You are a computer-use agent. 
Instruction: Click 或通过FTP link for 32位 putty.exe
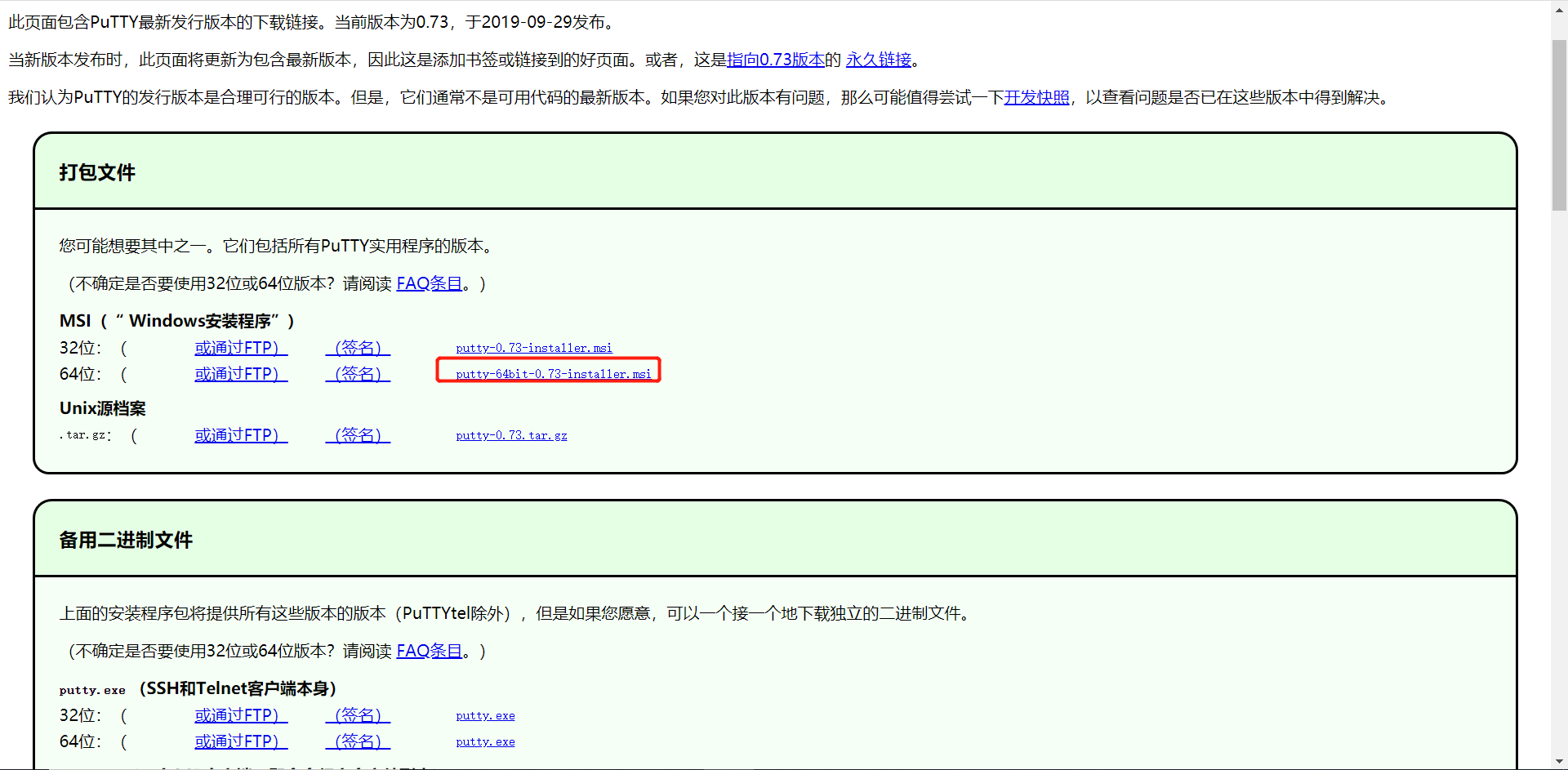(241, 715)
